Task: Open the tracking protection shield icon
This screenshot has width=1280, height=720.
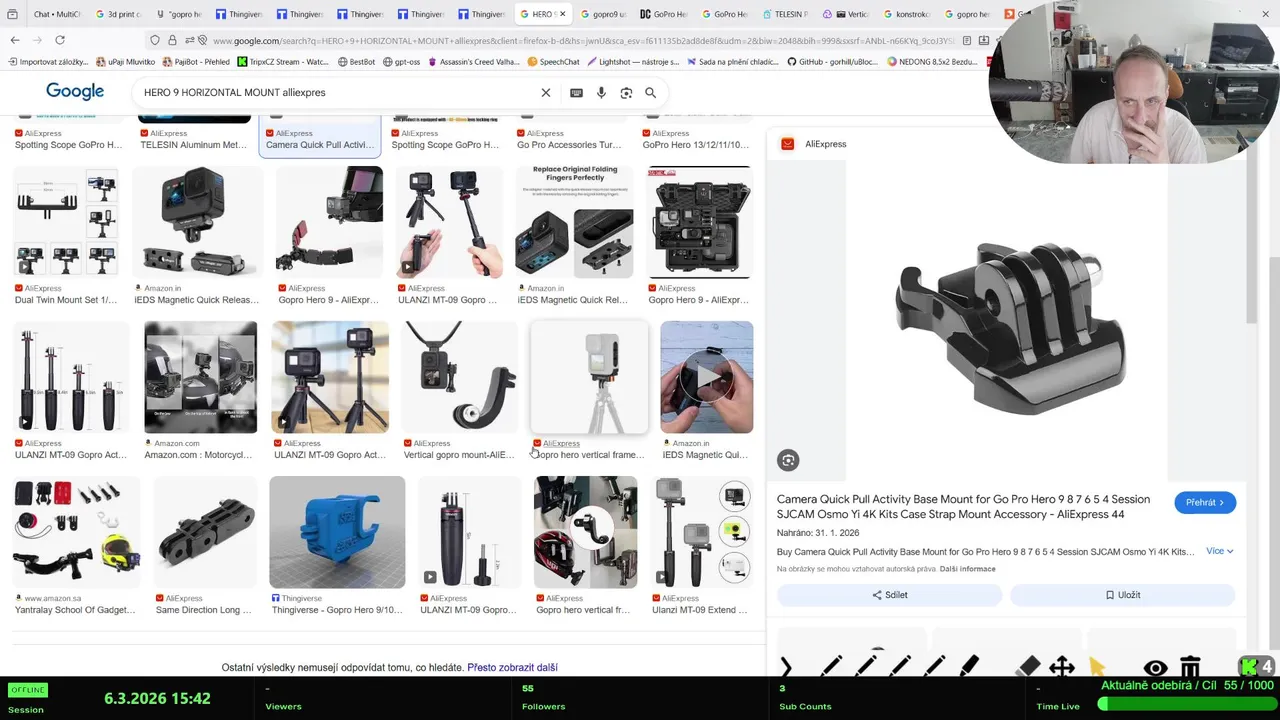Action: (154, 40)
